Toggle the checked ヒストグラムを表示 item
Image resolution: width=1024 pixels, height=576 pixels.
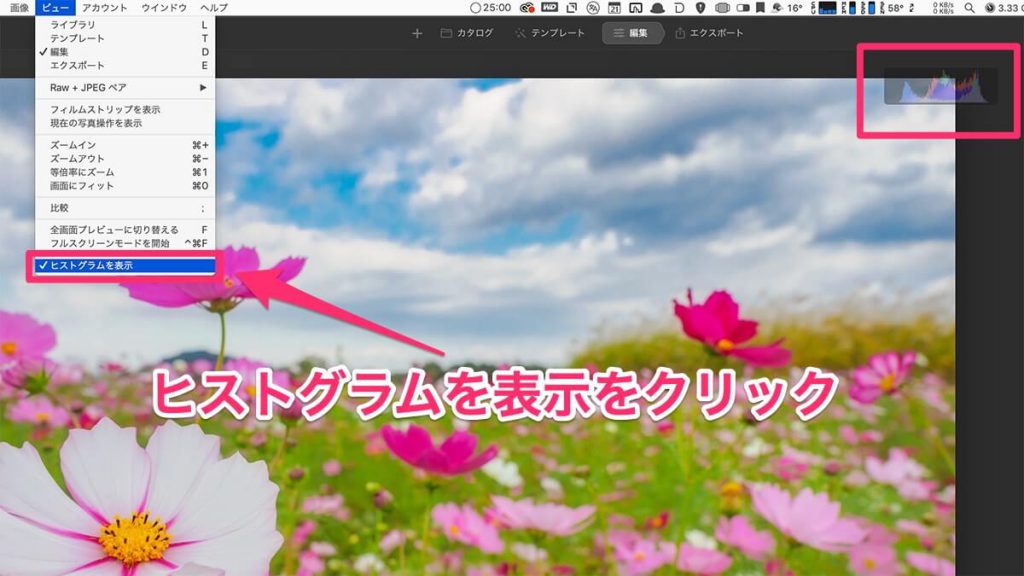click(125, 265)
